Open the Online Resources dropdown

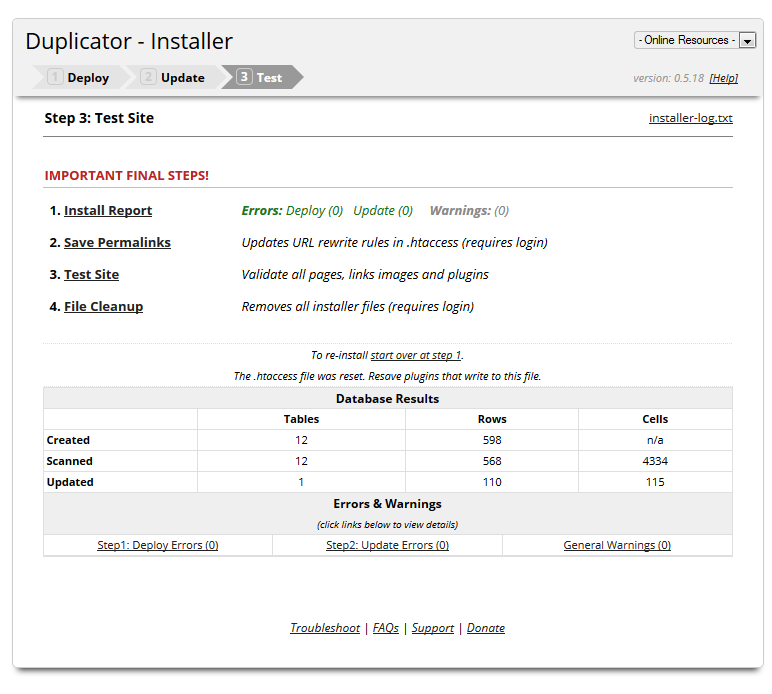pyautogui.click(x=695, y=40)
